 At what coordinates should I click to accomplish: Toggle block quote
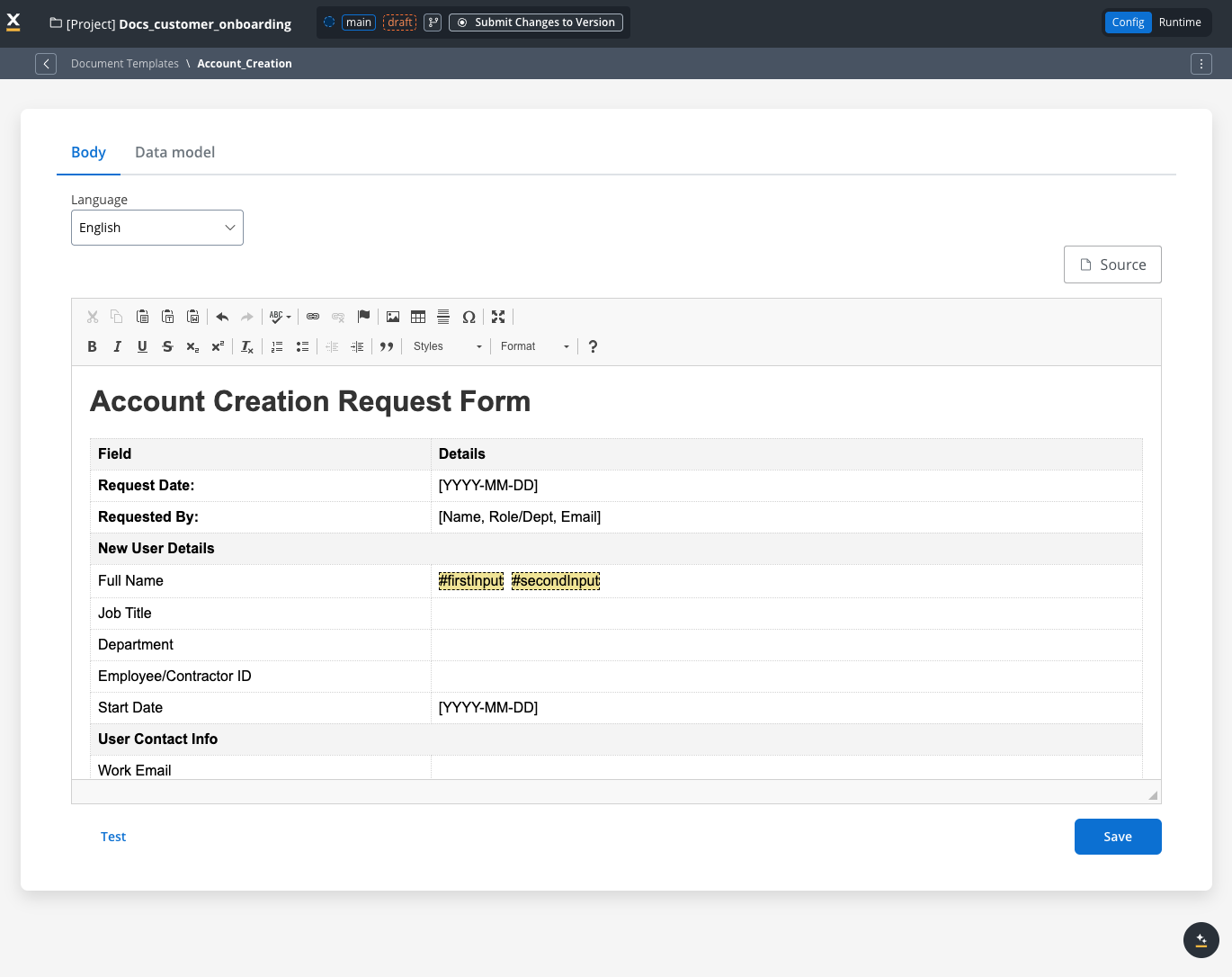coord(387,346)
